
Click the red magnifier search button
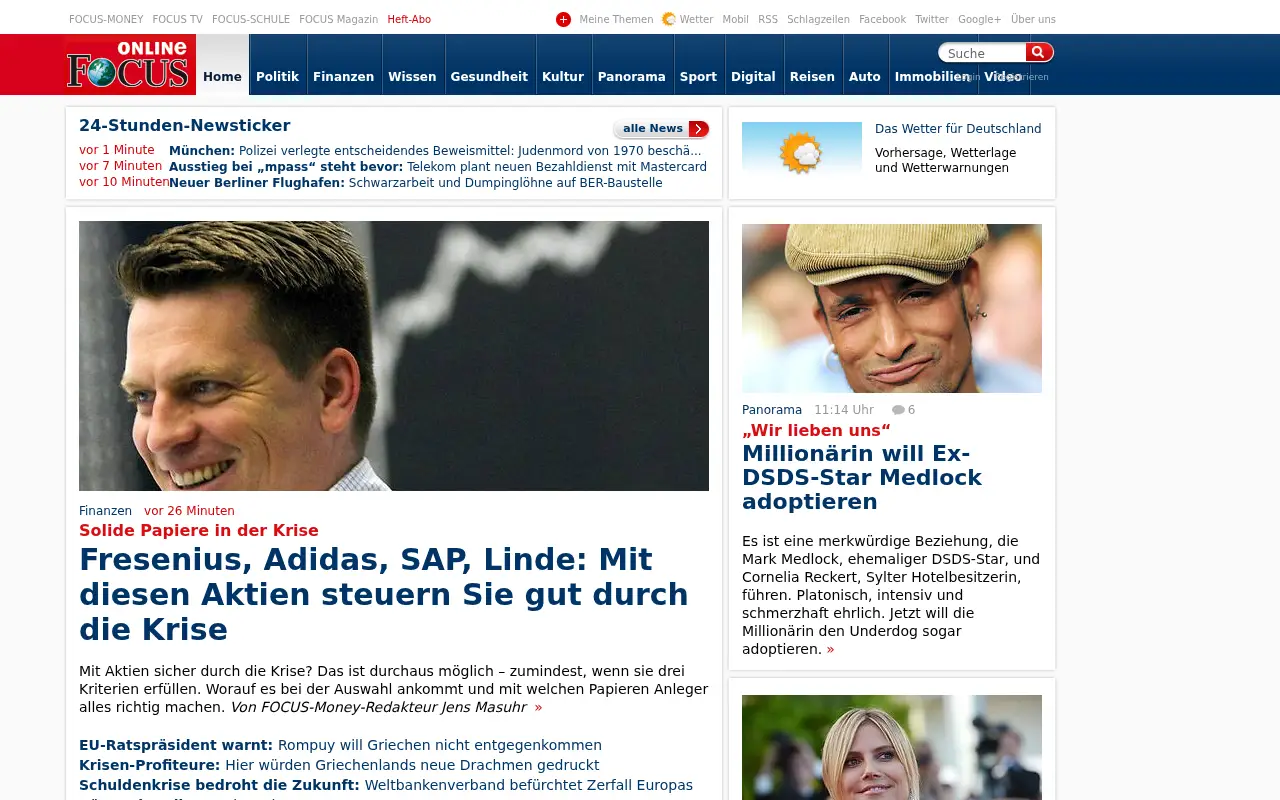[x=1039, y=52]
